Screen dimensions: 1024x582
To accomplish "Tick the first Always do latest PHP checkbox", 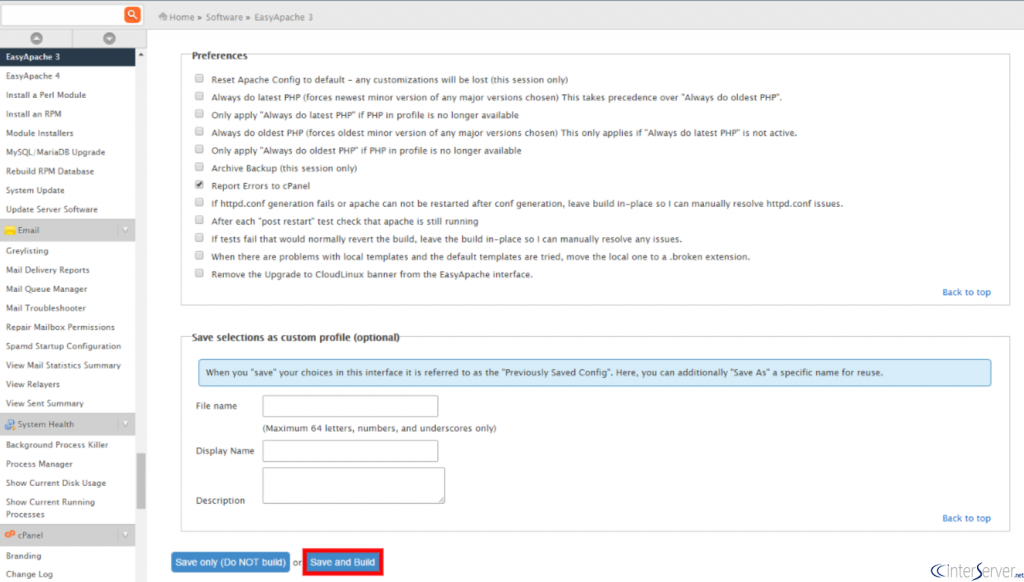I will pos(199,97).
